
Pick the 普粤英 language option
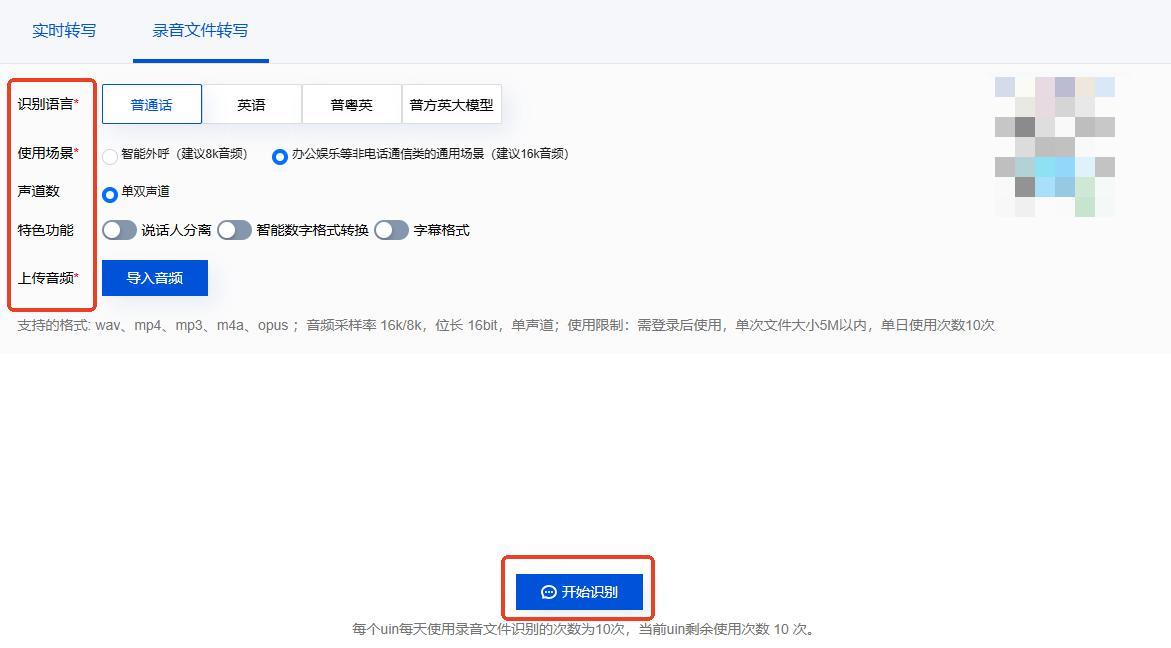[x=351, y=104]
